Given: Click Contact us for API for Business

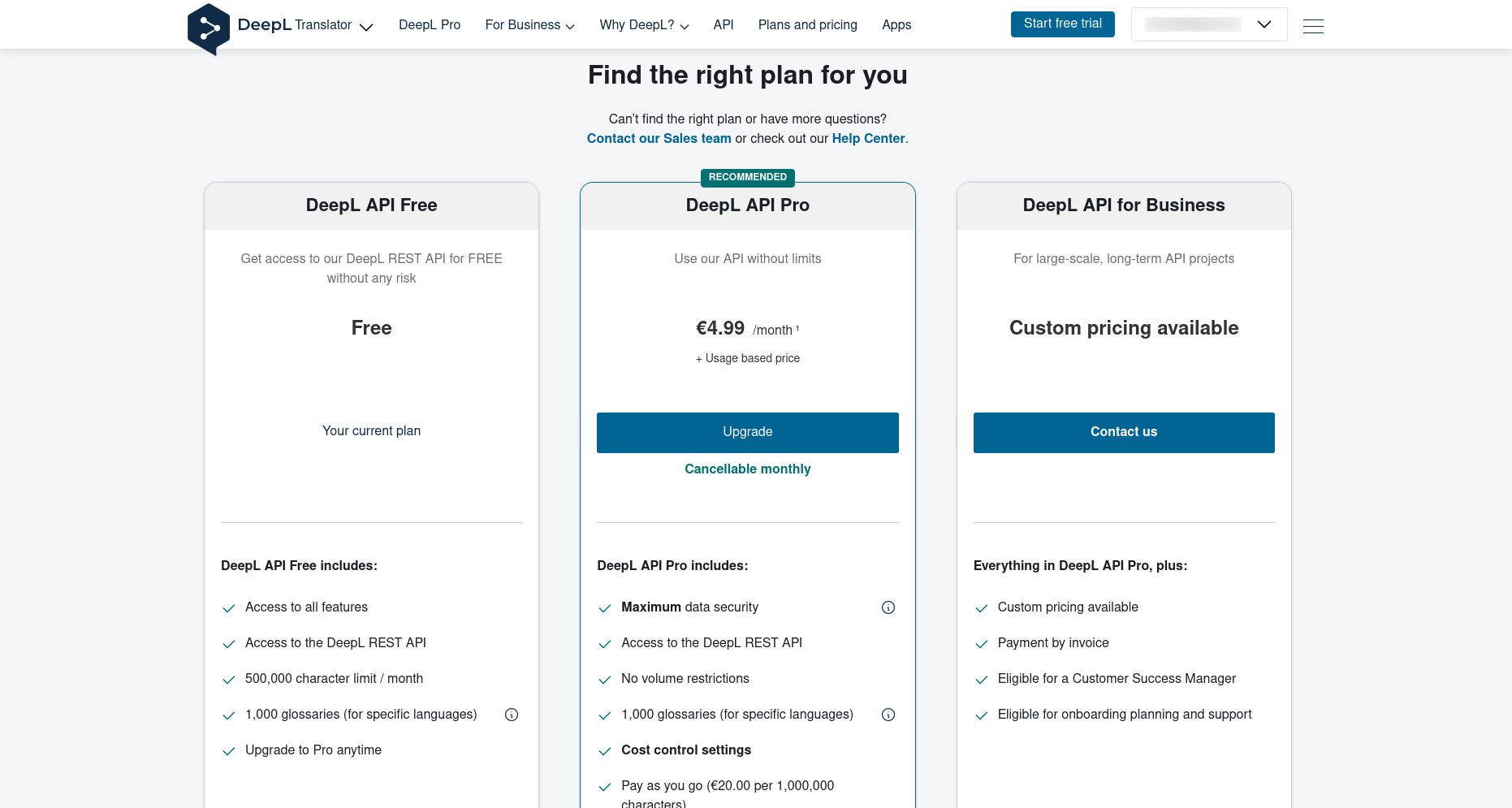Looking at the screenshot, I should [1123, 432].
